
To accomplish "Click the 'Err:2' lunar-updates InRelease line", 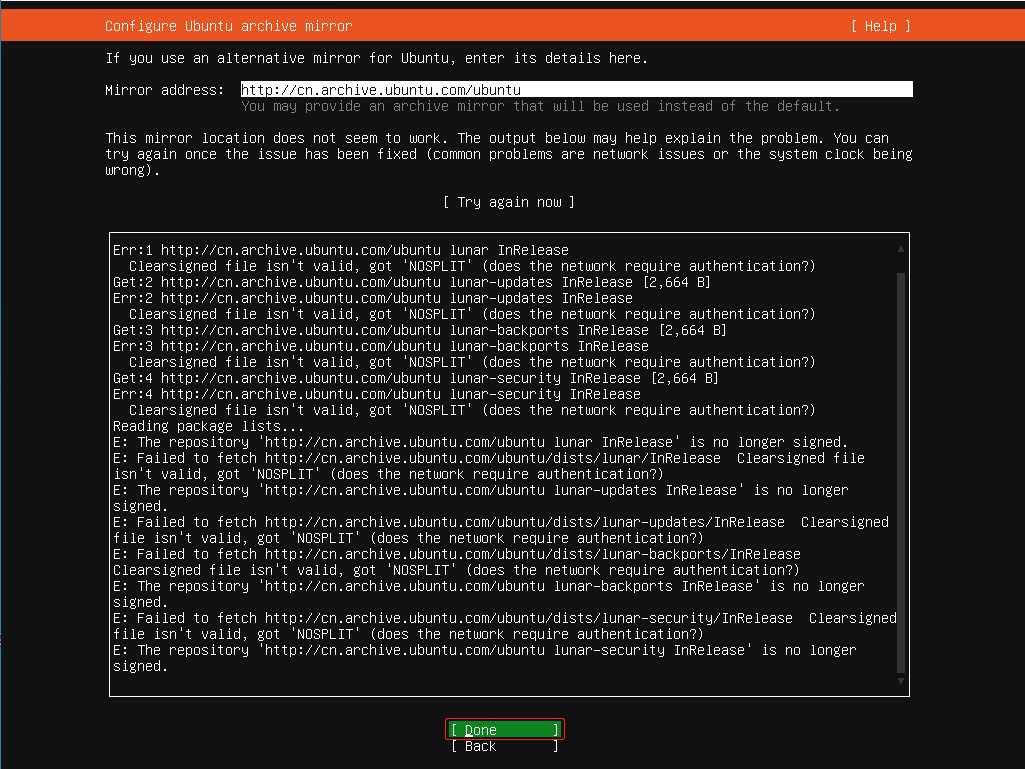I will [373, 298].
